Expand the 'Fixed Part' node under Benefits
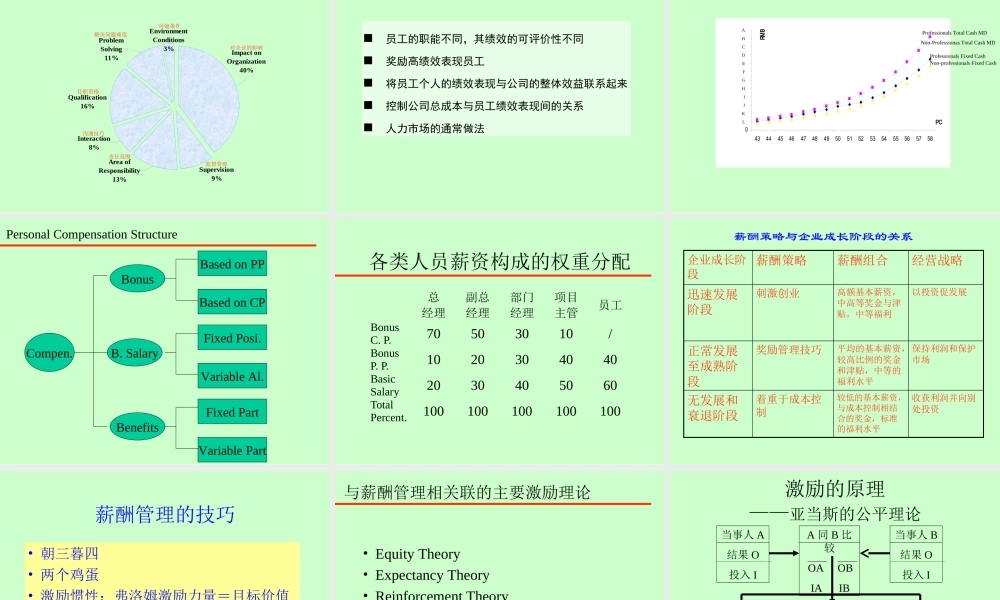This screenshot has width=1000, height=600. [231, 412]
